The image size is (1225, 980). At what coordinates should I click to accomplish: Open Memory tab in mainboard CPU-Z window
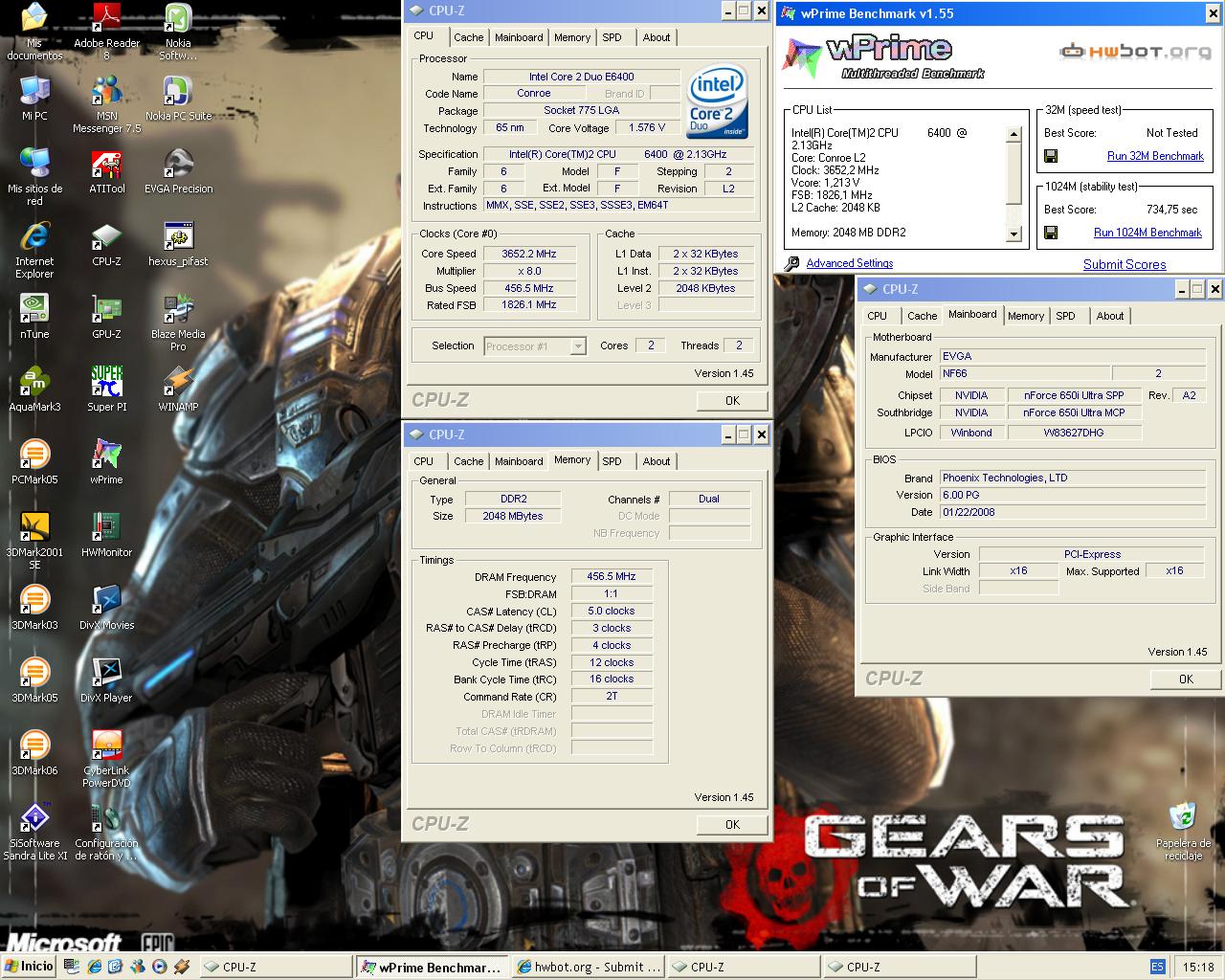click(1025, 316)
